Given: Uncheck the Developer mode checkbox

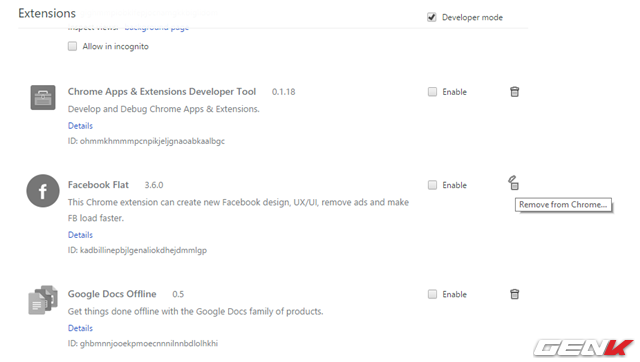Looking at the screenshot, I should [x=431, y=17].
